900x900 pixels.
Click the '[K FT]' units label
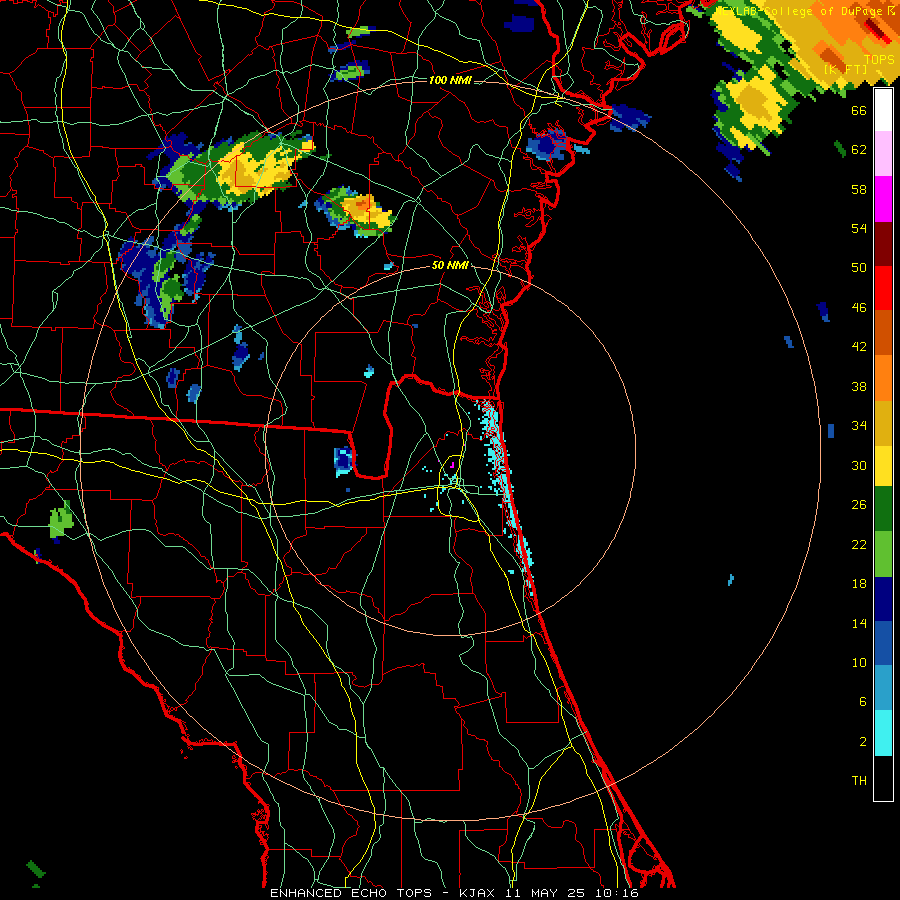[x=845, y=69]
